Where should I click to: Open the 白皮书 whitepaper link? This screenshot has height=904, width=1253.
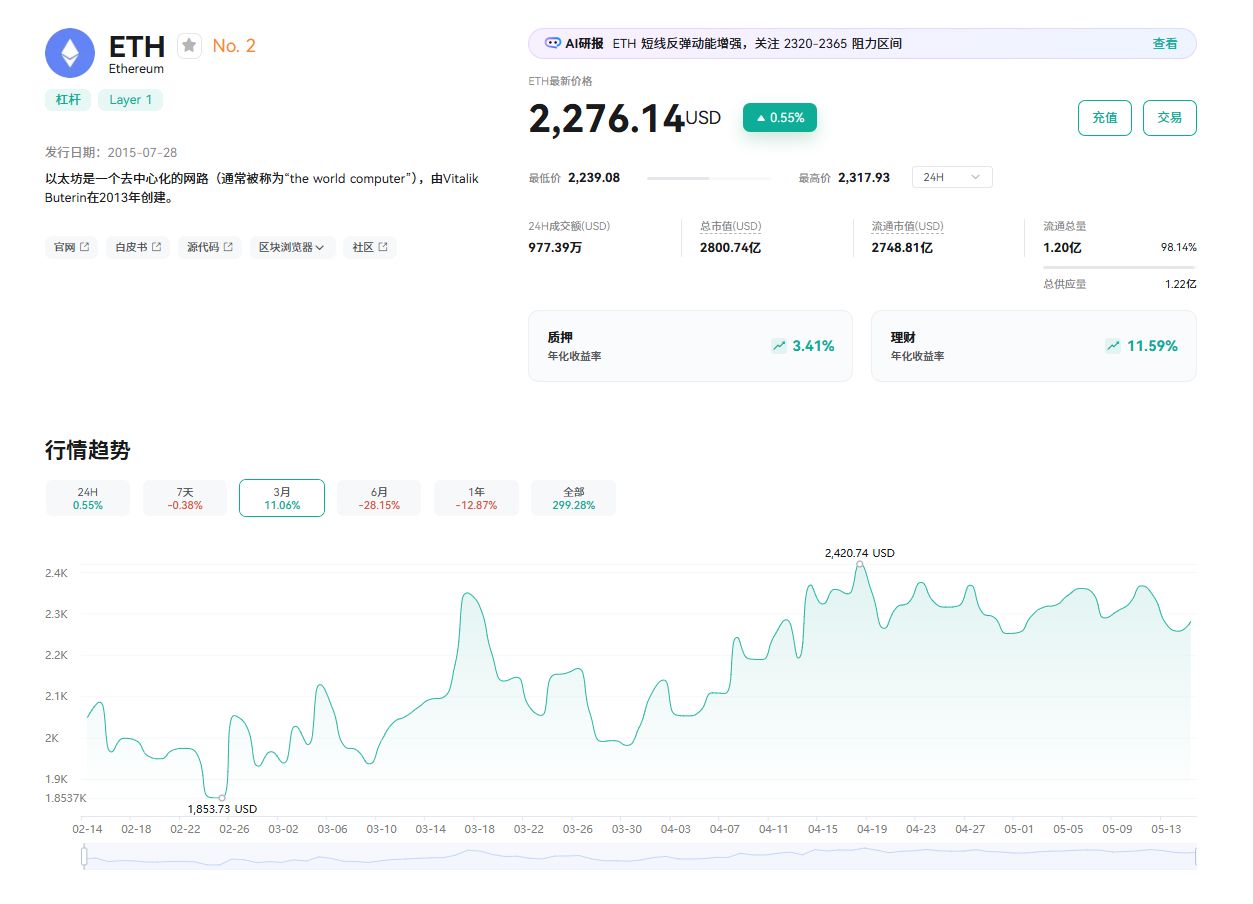tap(138, 247)
